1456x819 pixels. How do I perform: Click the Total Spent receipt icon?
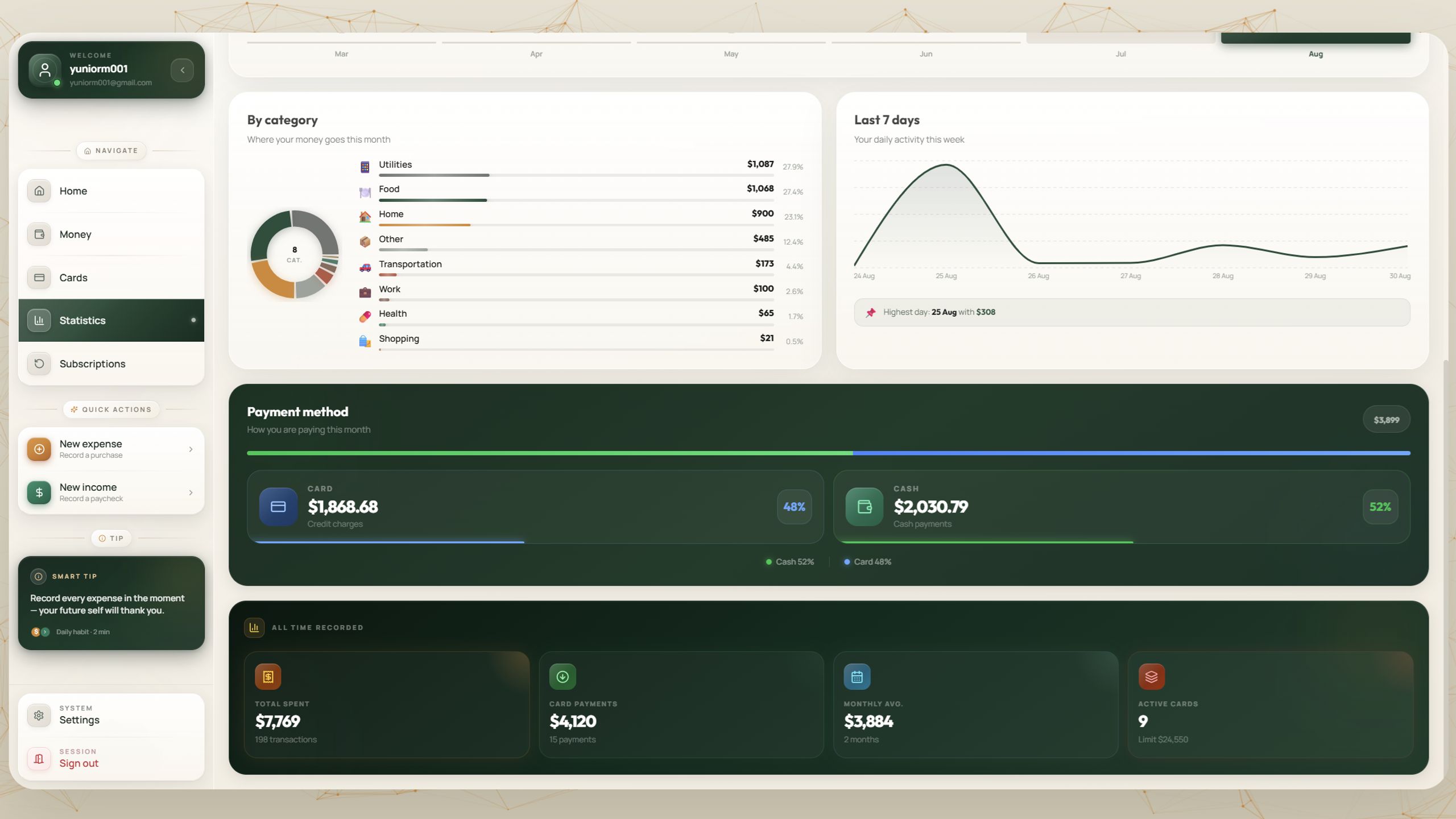click(268, 677)
